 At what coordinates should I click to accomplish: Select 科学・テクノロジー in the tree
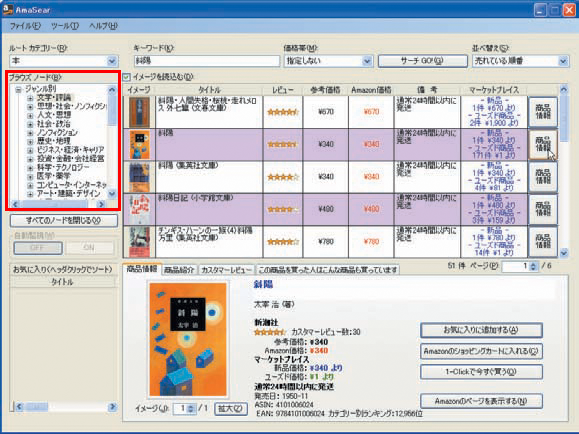[x=63, y=168]
